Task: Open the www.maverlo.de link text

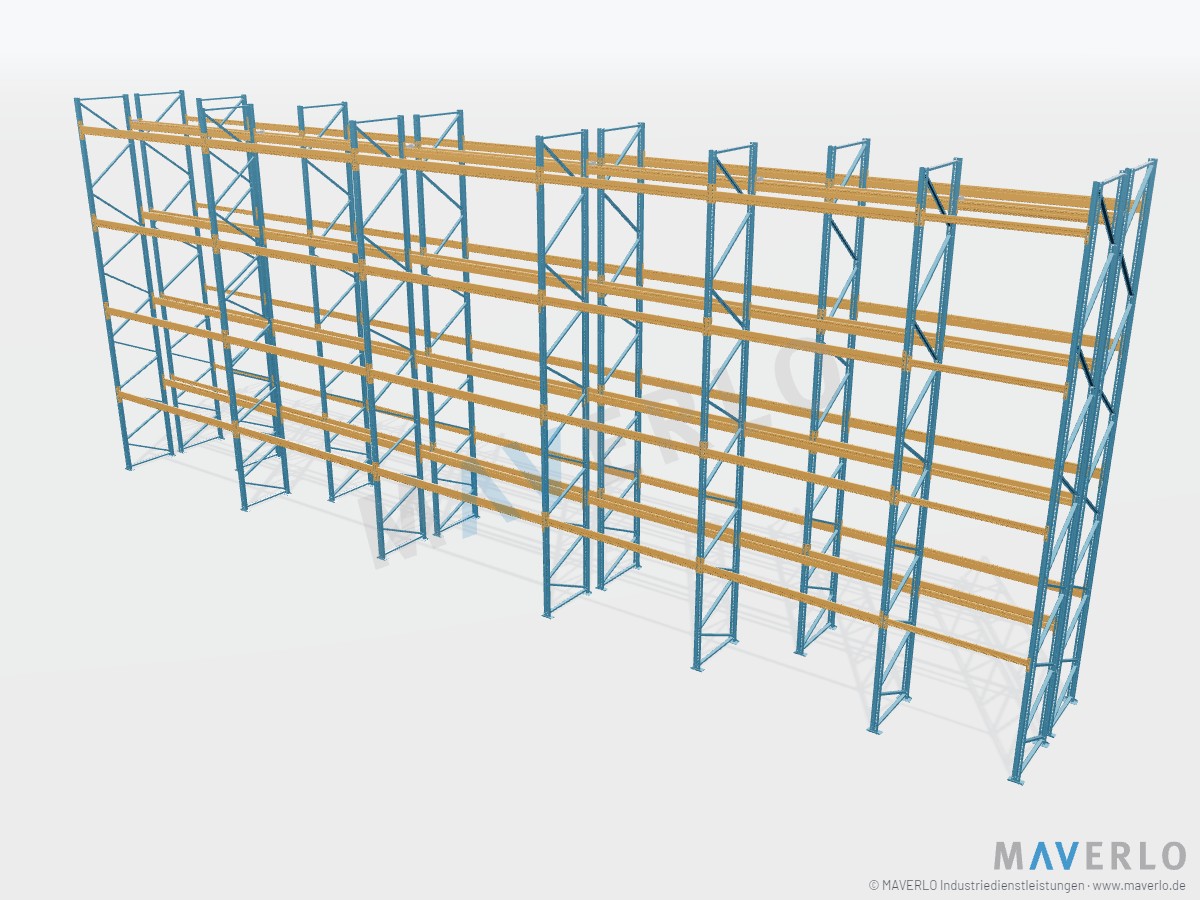Action: tap(1139, 885)
